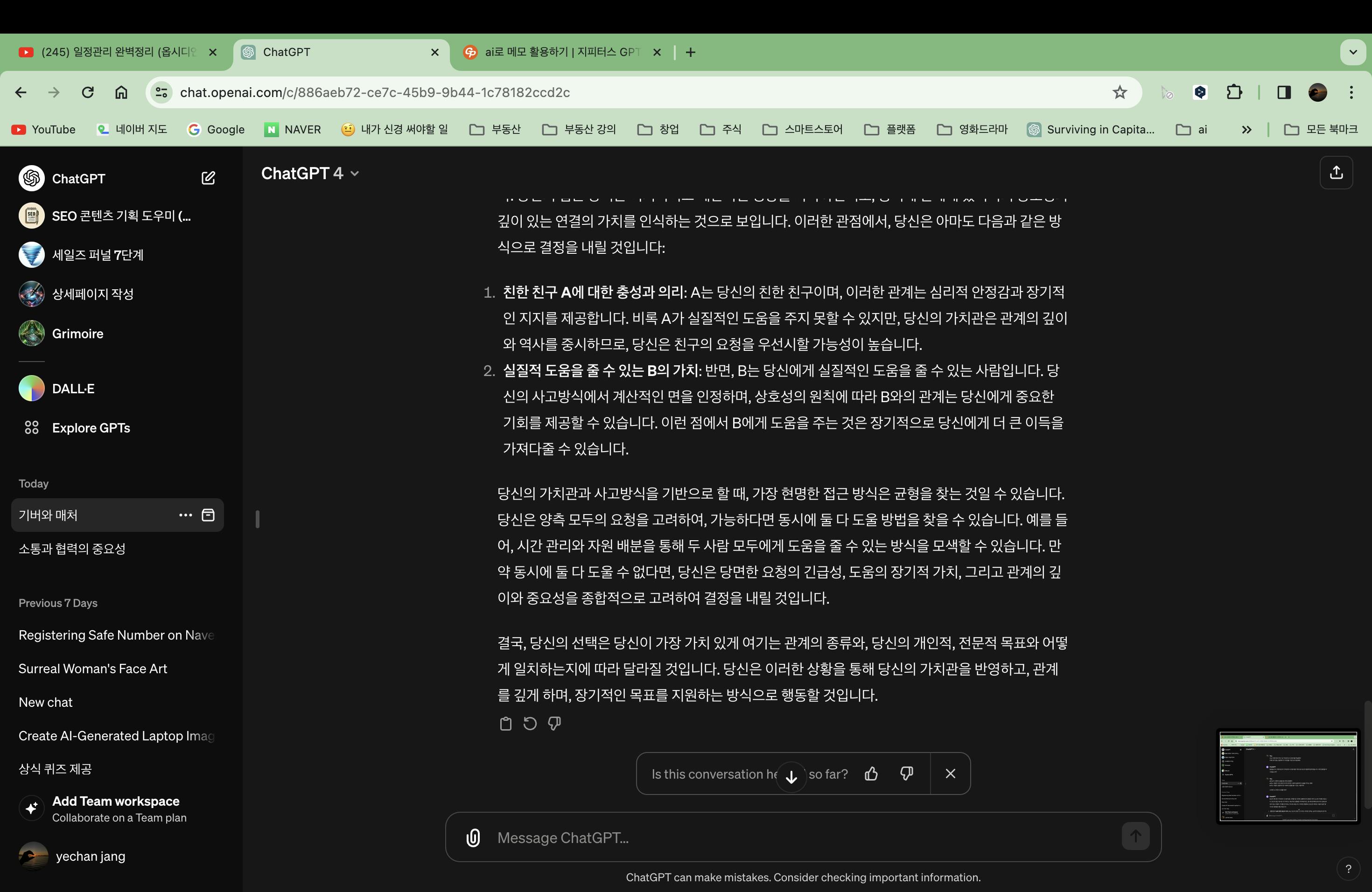
Task: Click the share conversation icon
Action: (x=1336, y=173)
